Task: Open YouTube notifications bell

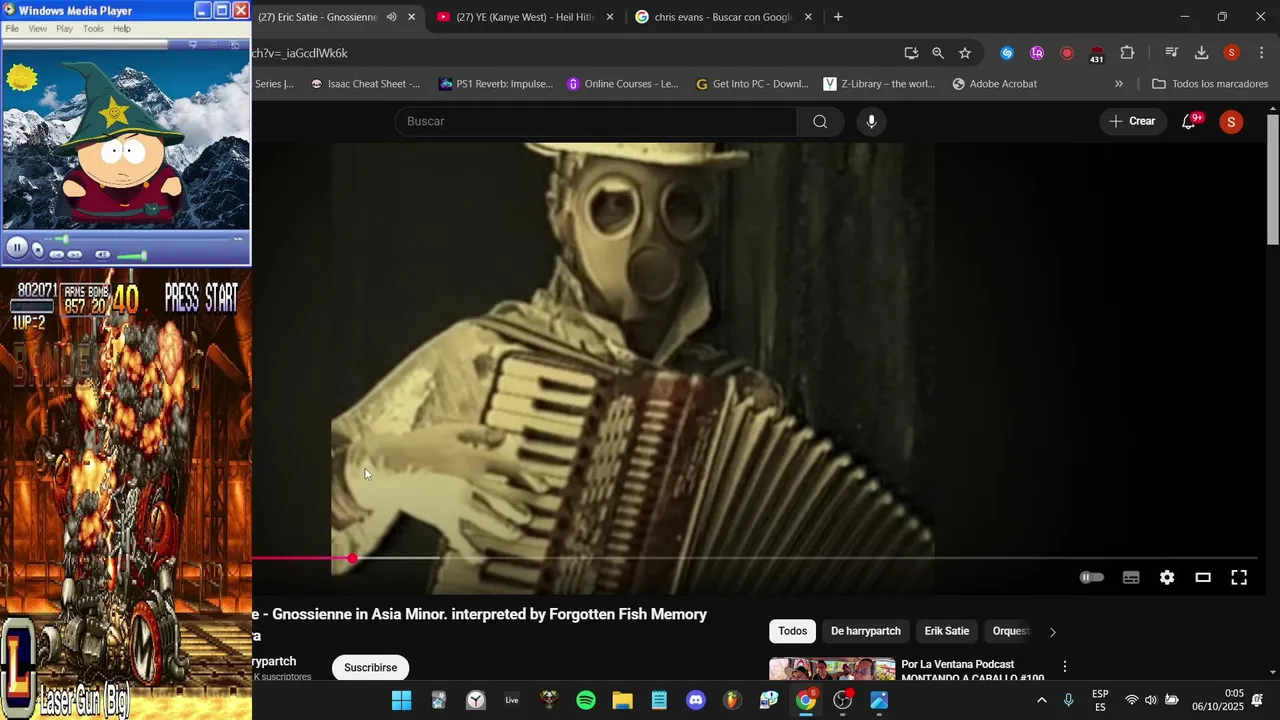Action: tap(1188, 121)
